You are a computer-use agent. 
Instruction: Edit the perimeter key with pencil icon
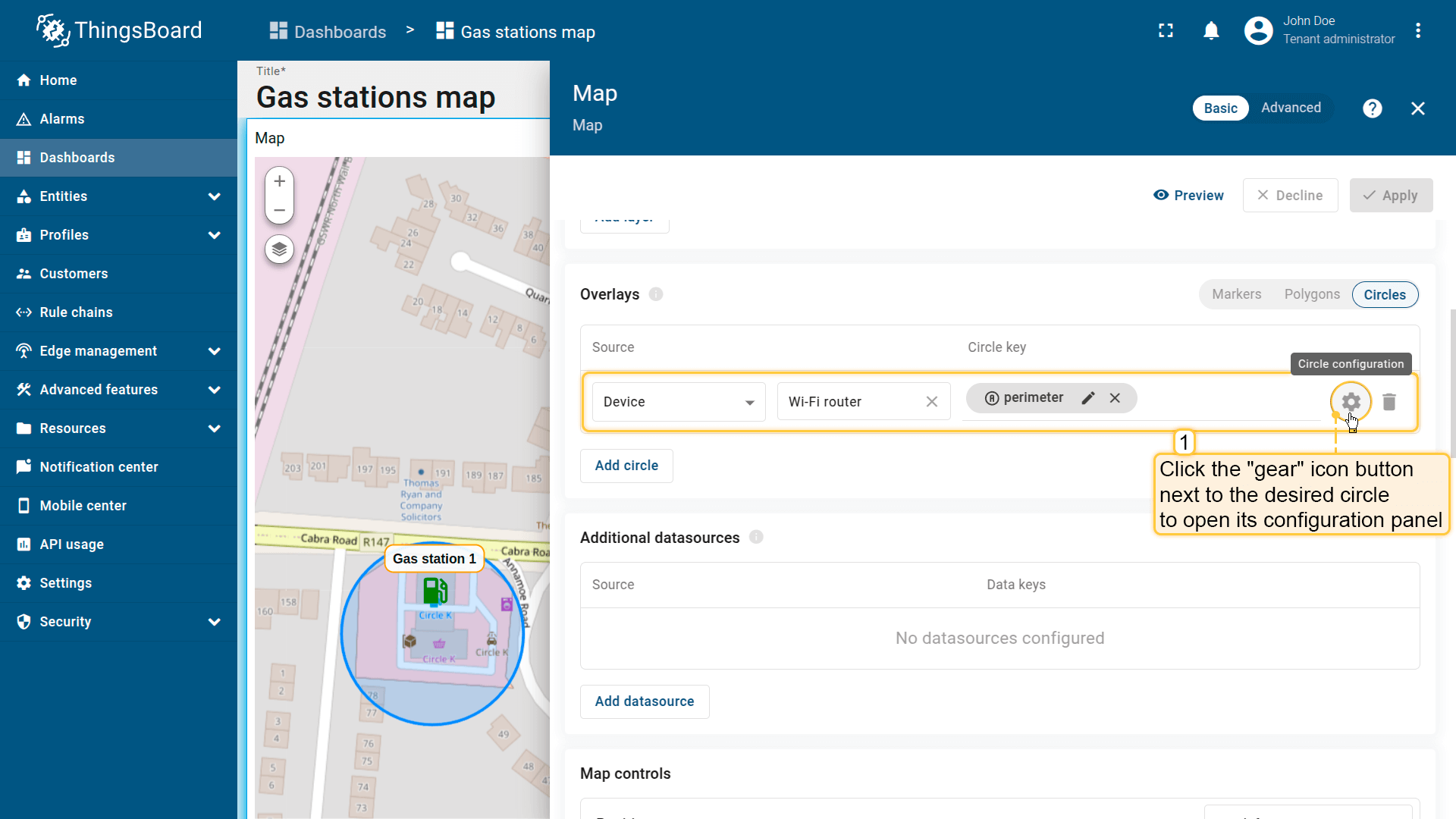(x=1088, y=398)
